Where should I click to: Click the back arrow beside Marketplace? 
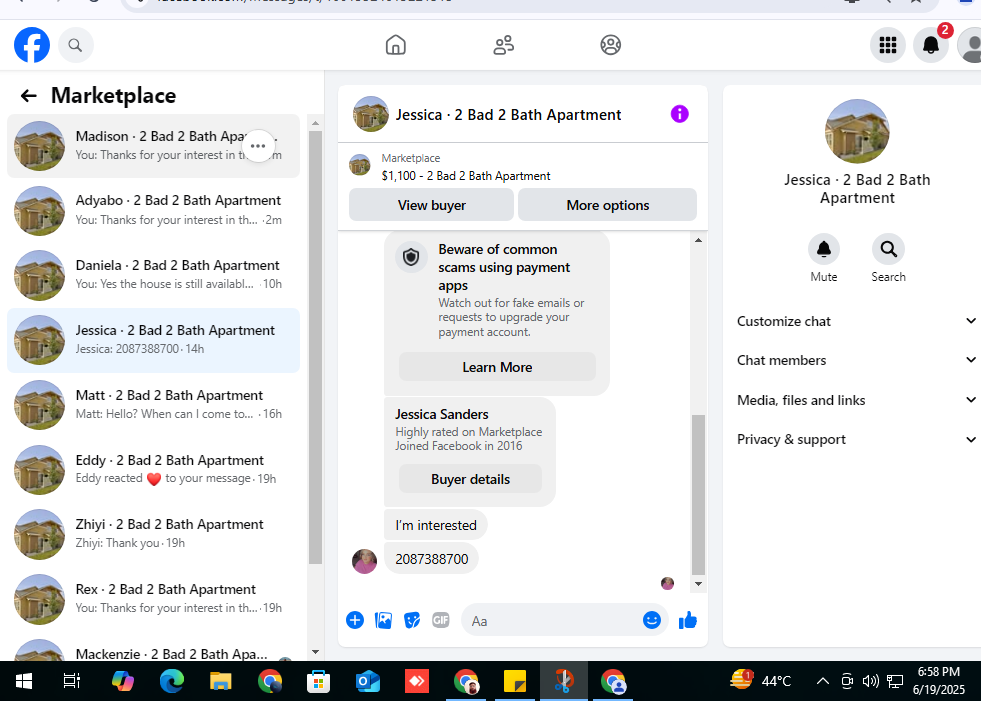click(x=28, y=96)
